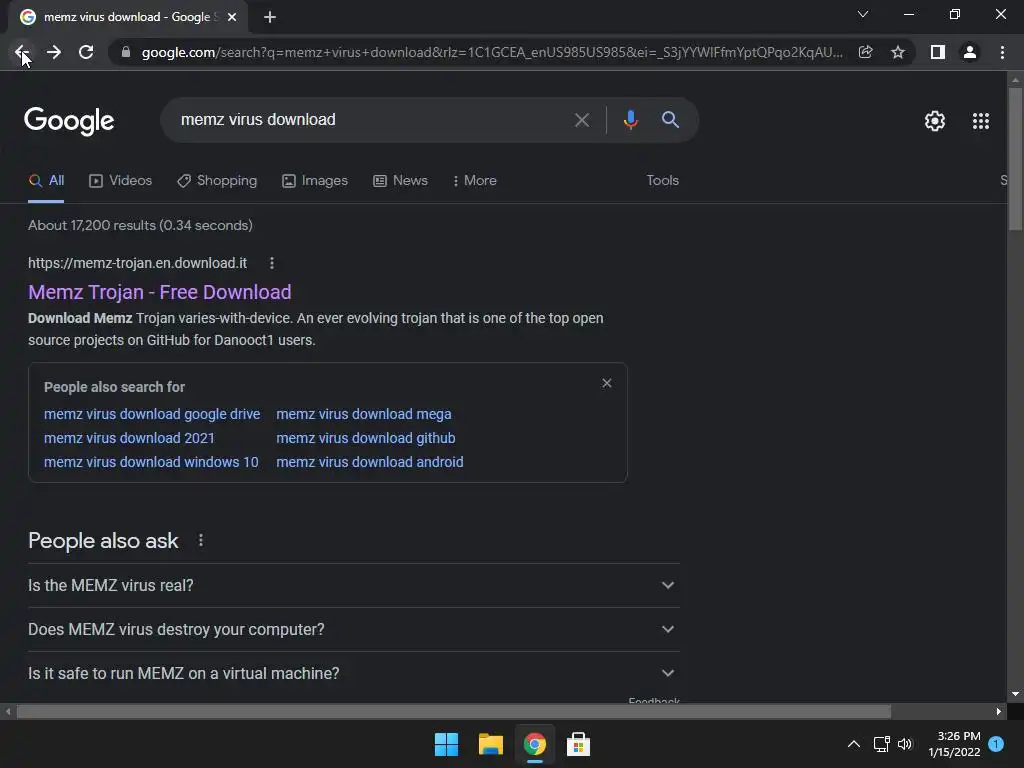Open search Tools
The height and width of the screenshot is (768, 1024).
[x=662, y=181]
